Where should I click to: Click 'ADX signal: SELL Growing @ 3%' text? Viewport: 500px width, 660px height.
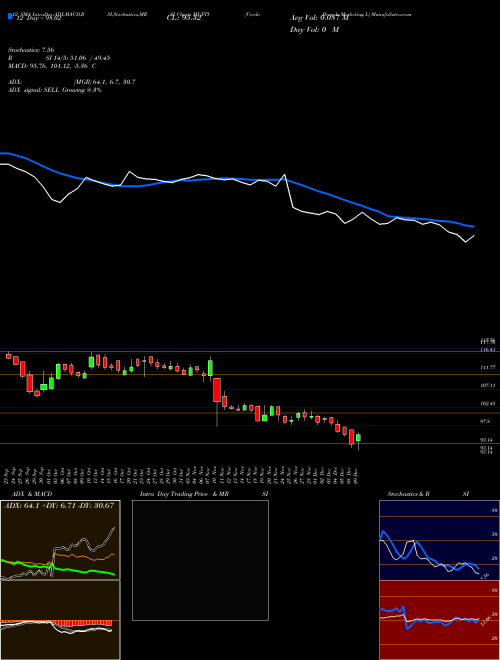click(55, 90)
